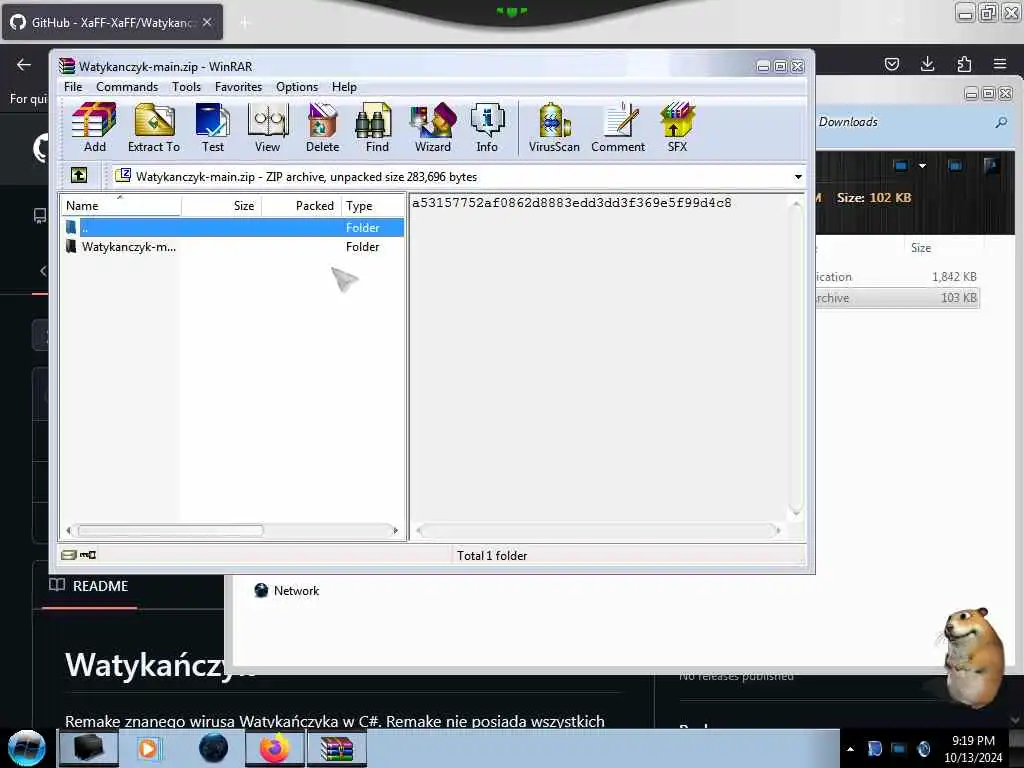The height and width of the screenshot is (768, 1024).
Task: Click the Extract To toolbar icon
Action: point(153,128)
